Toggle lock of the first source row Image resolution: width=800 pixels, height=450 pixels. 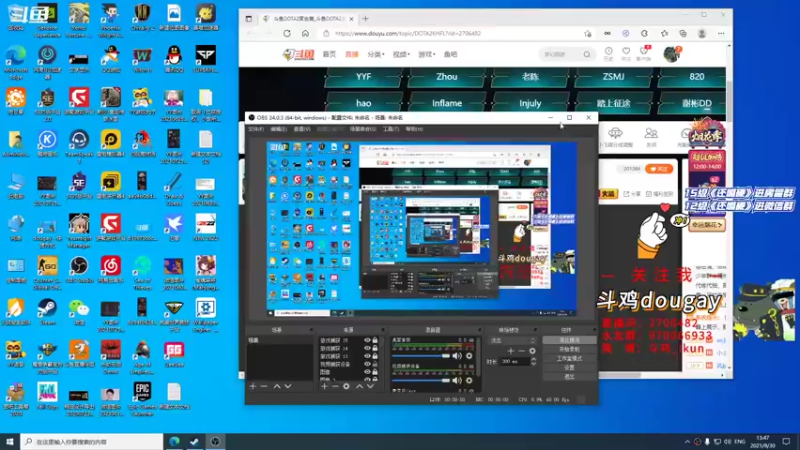coord(375,340)
